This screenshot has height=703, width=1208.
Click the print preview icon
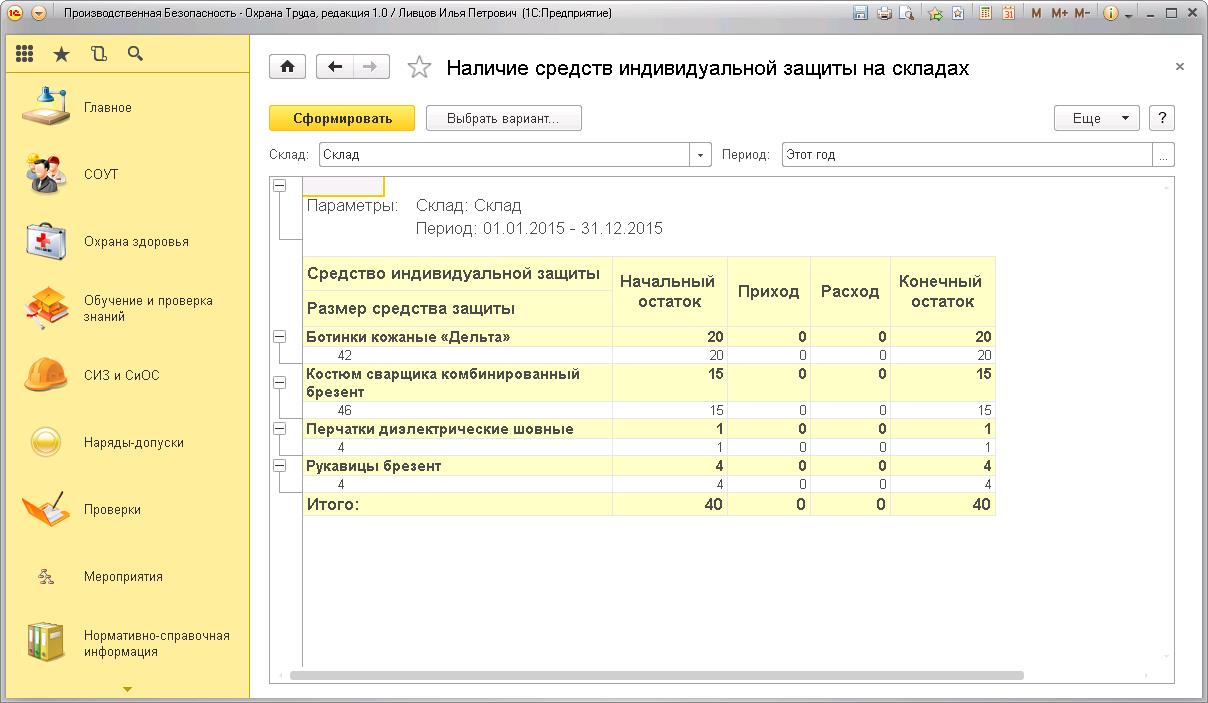point(906,14)
